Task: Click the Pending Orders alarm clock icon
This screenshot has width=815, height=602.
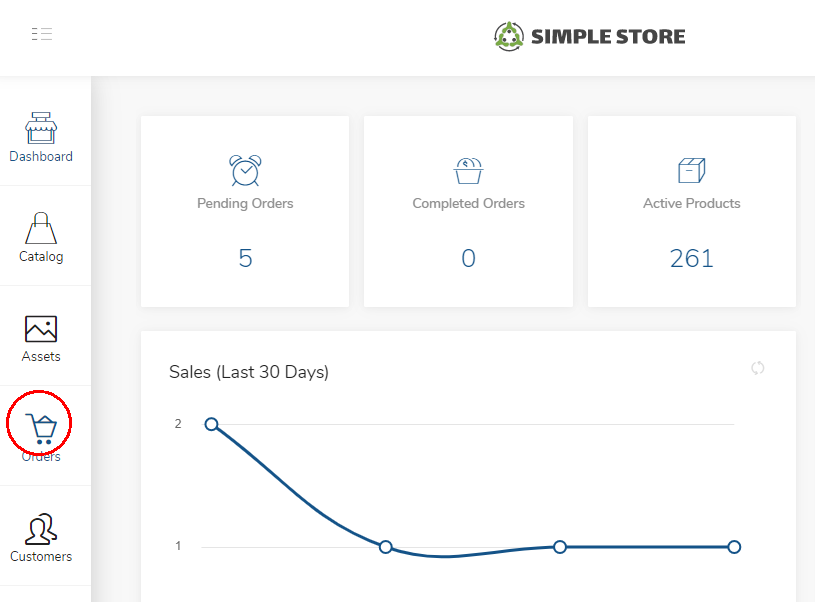Action: (245, 170)
